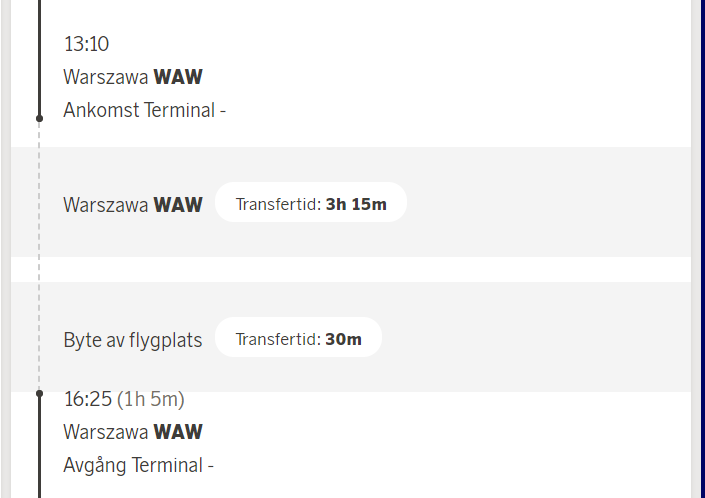705x498 pixels.
Task: Click the Byte av flygplats label
Action: pos(132,340)
